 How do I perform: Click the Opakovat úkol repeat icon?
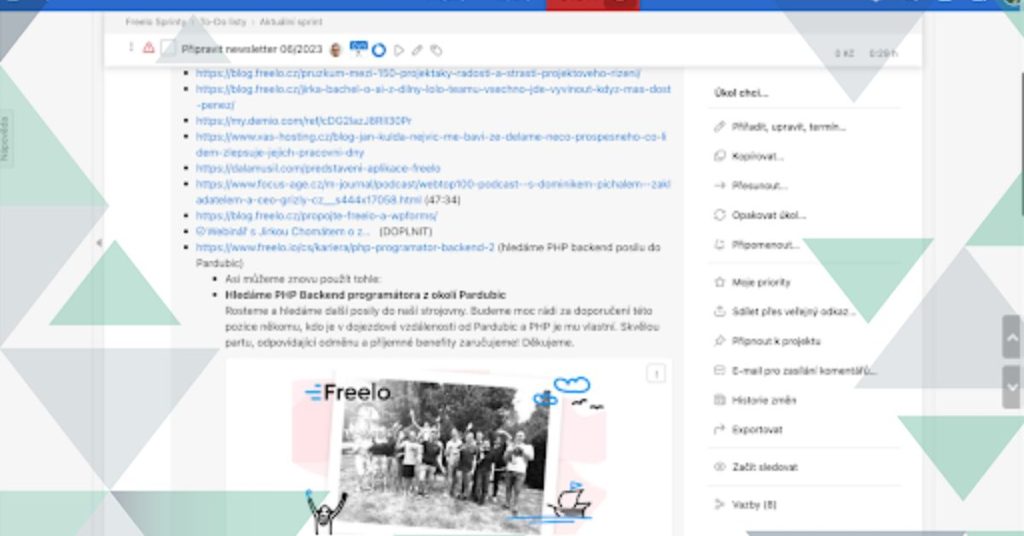tap(720, 215)
